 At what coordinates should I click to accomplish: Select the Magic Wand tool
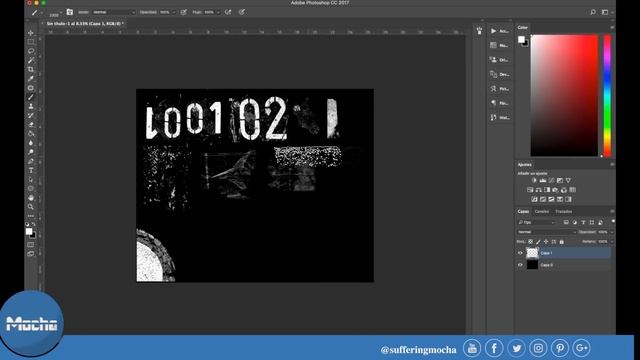pyautogui.click(x=31, y=60)
